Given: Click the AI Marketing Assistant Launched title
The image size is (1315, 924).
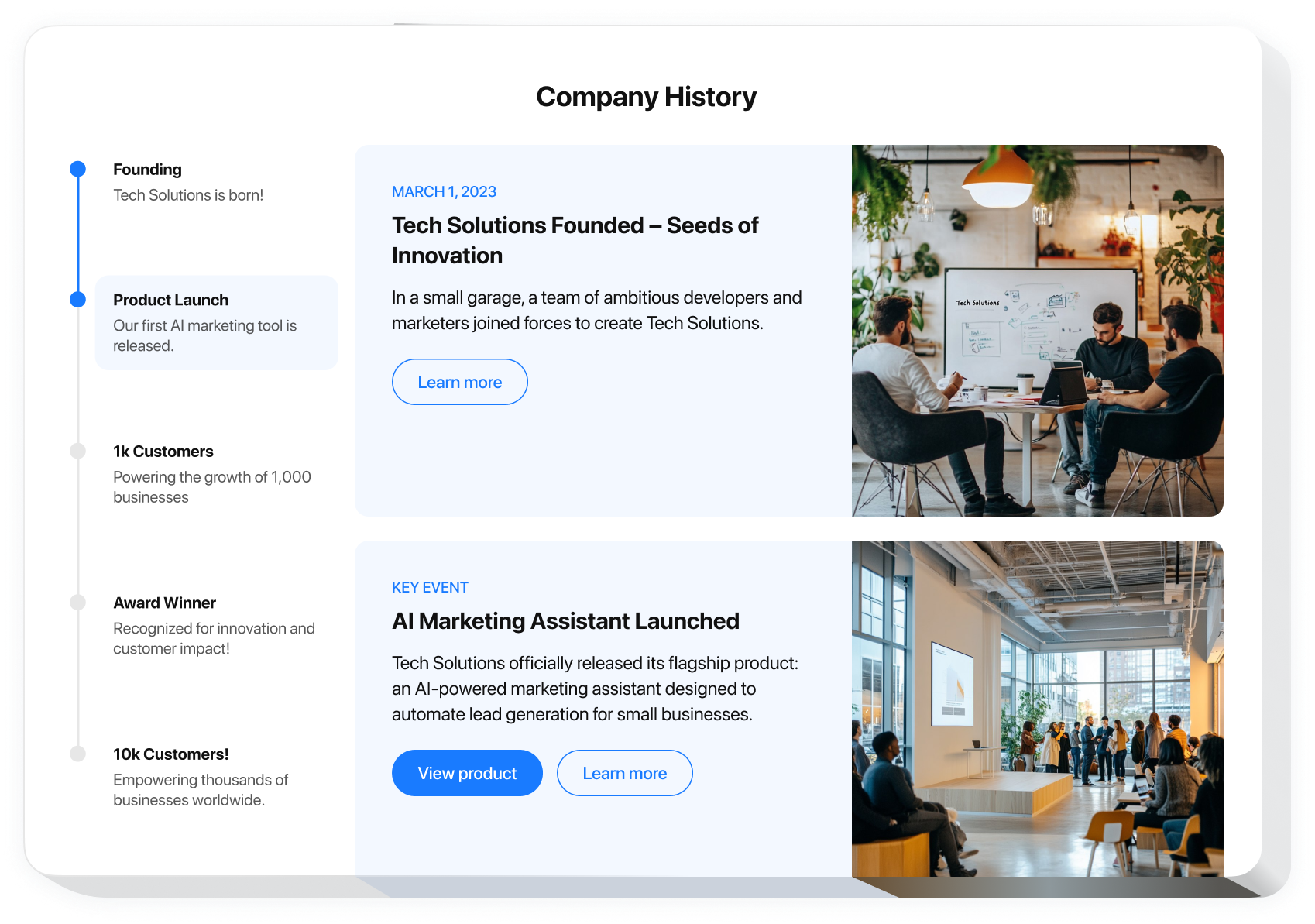Looking at the screenshot, I should point(565,621).
